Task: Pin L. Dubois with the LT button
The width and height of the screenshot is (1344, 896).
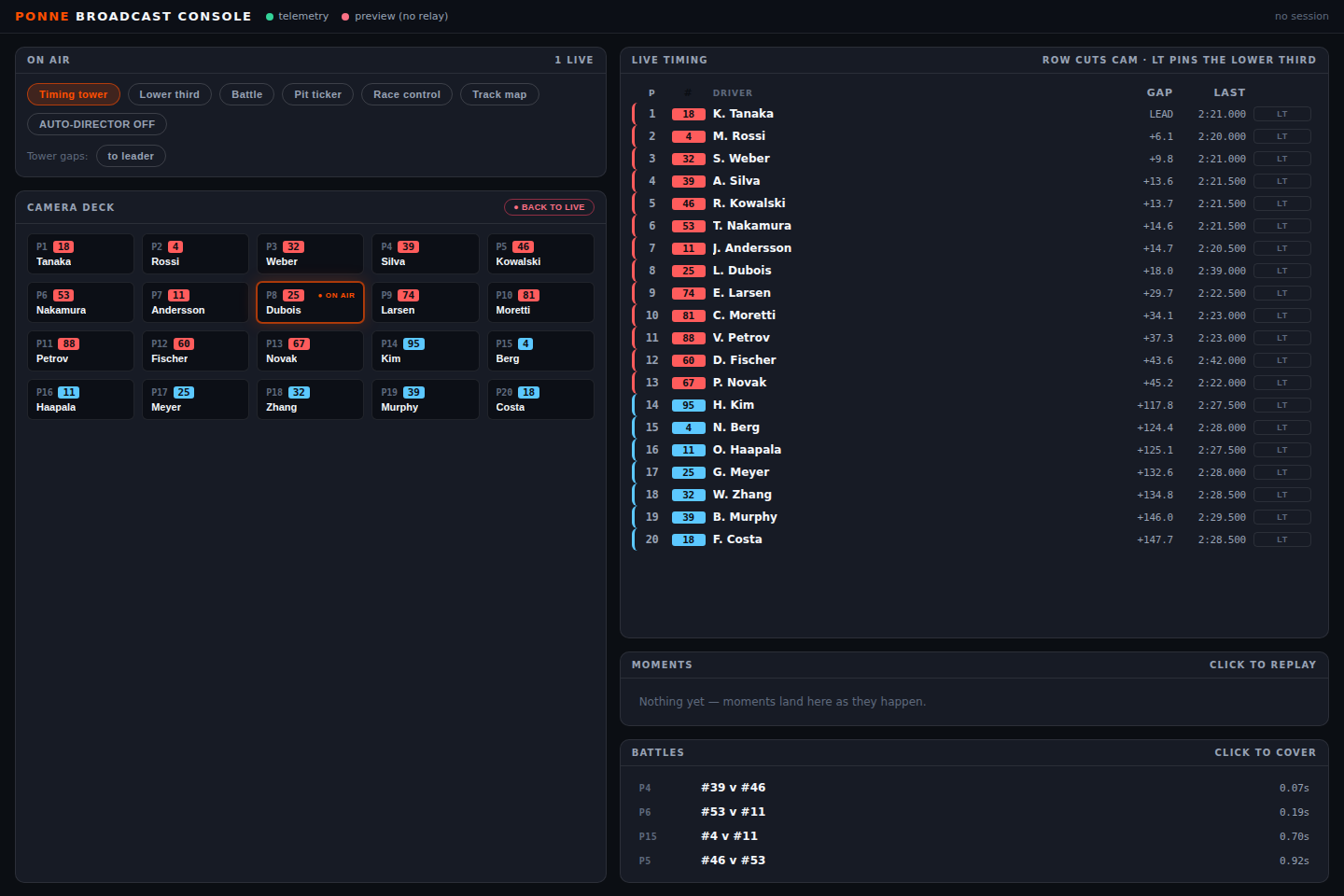Action: click(1282, 271)
